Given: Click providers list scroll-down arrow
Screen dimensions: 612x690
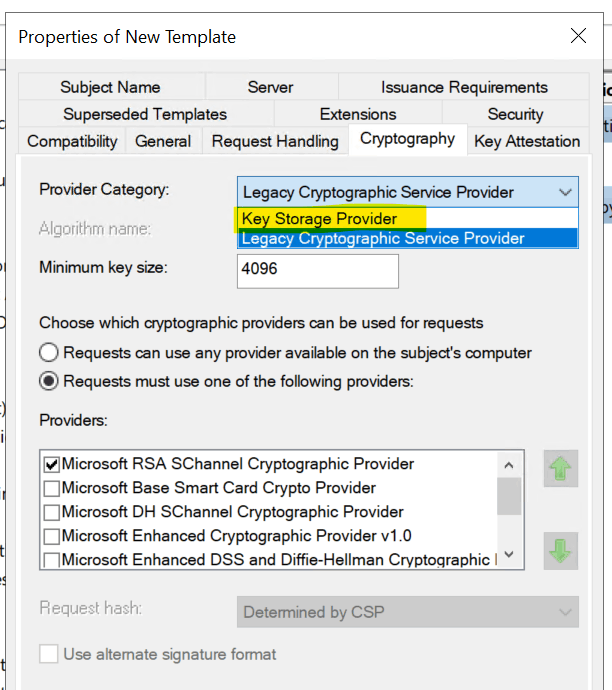Looking at the screenshot, I should (x=509, y=554).
